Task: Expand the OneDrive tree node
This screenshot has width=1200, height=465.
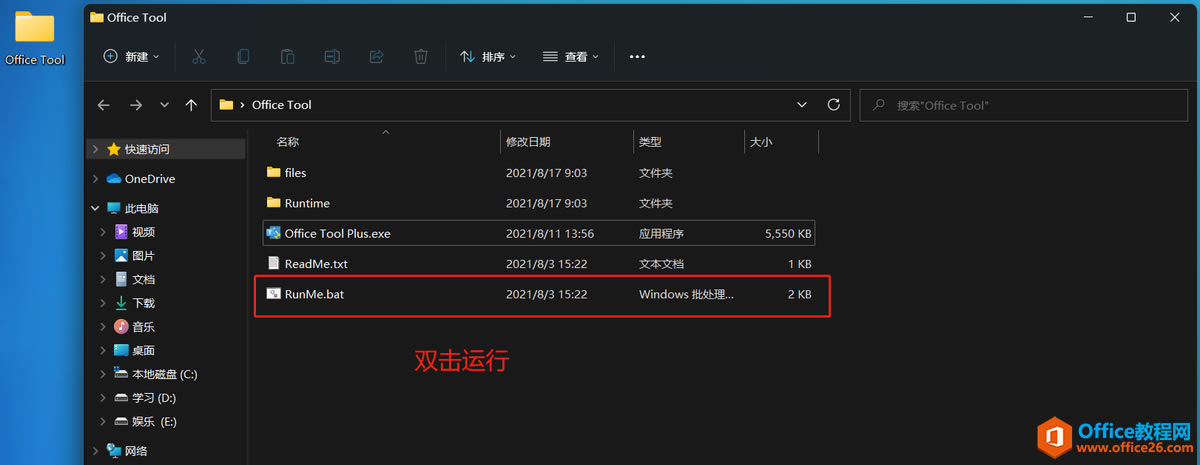Action: tap(95, 179)
